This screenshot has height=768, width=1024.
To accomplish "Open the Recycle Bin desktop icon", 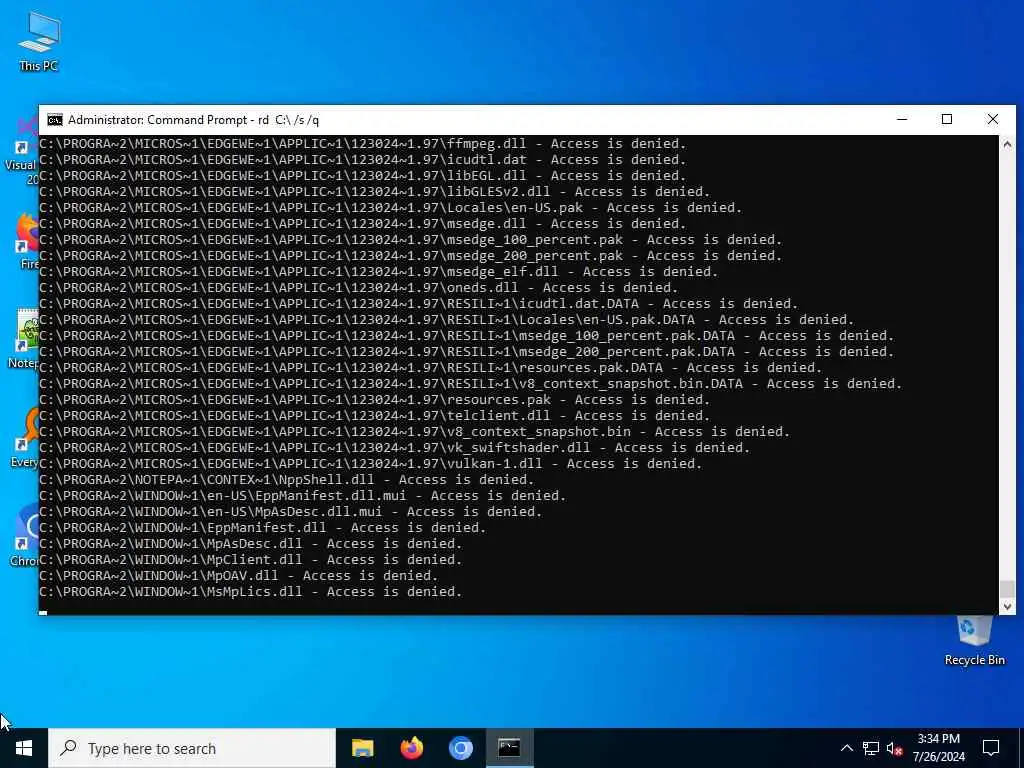I will pos(974,641).
